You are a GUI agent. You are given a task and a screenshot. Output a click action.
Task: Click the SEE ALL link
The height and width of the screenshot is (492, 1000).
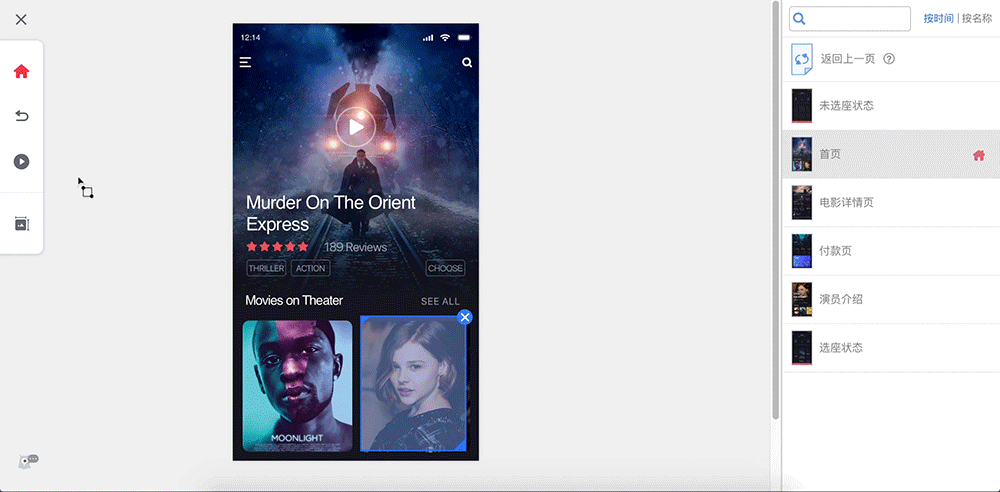[x=440, y=301]
